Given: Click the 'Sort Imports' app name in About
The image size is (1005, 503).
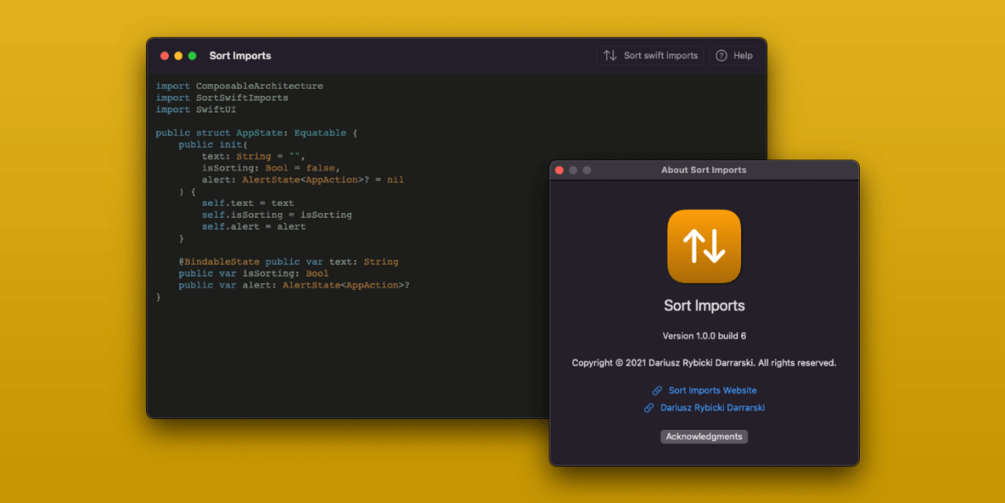Looking at the screenshot, I should click(x=704, y=306).
